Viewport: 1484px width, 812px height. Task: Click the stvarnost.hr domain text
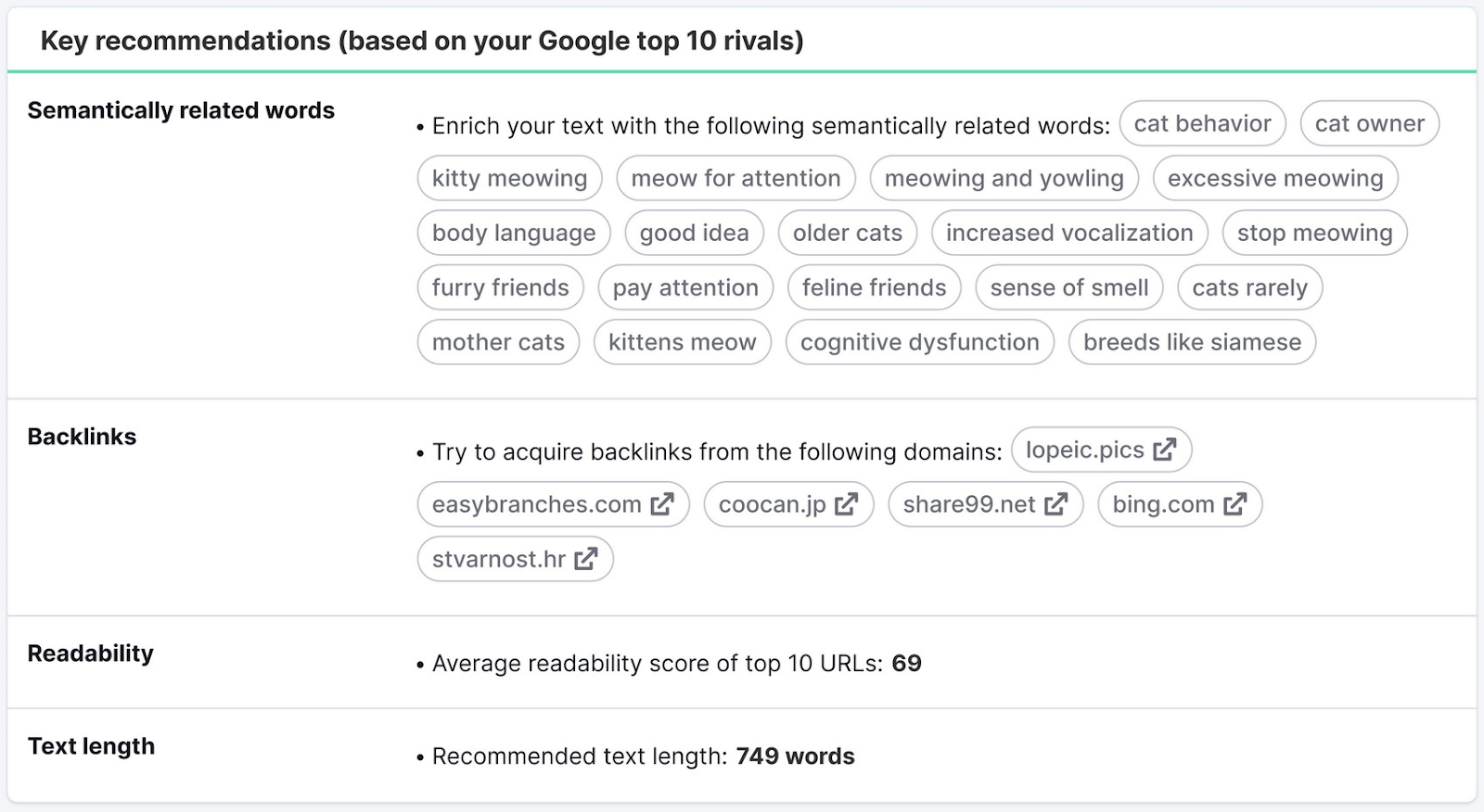coord(498,559)
